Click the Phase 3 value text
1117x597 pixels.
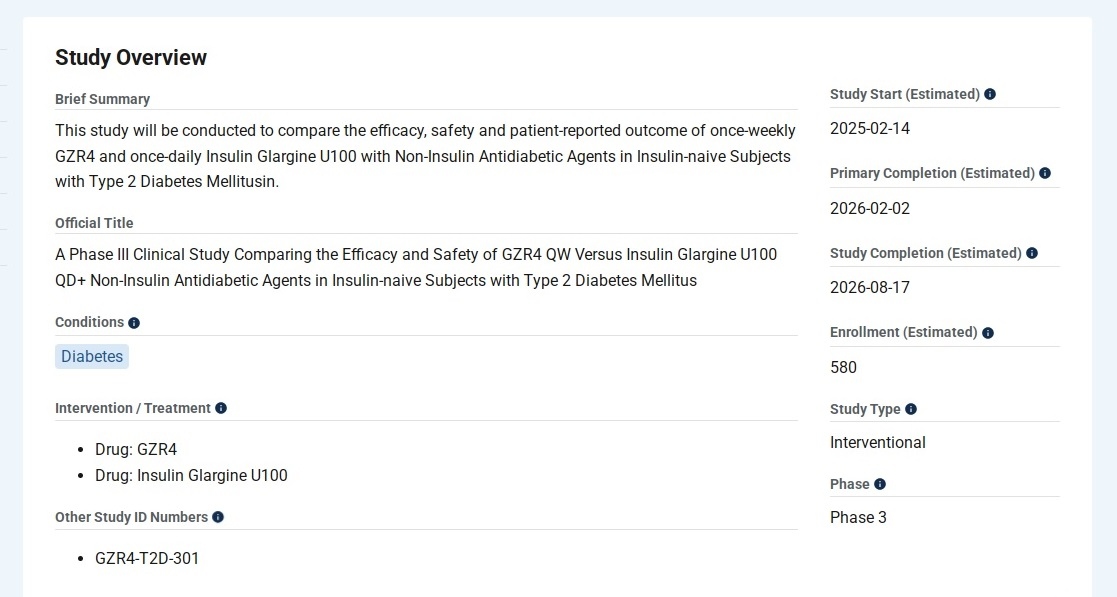coord(858,517)
